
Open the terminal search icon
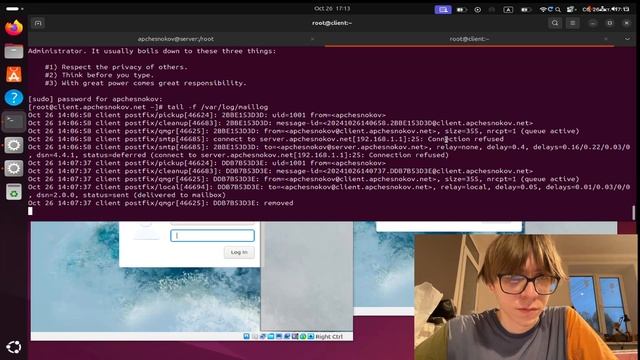click(555, 23)
